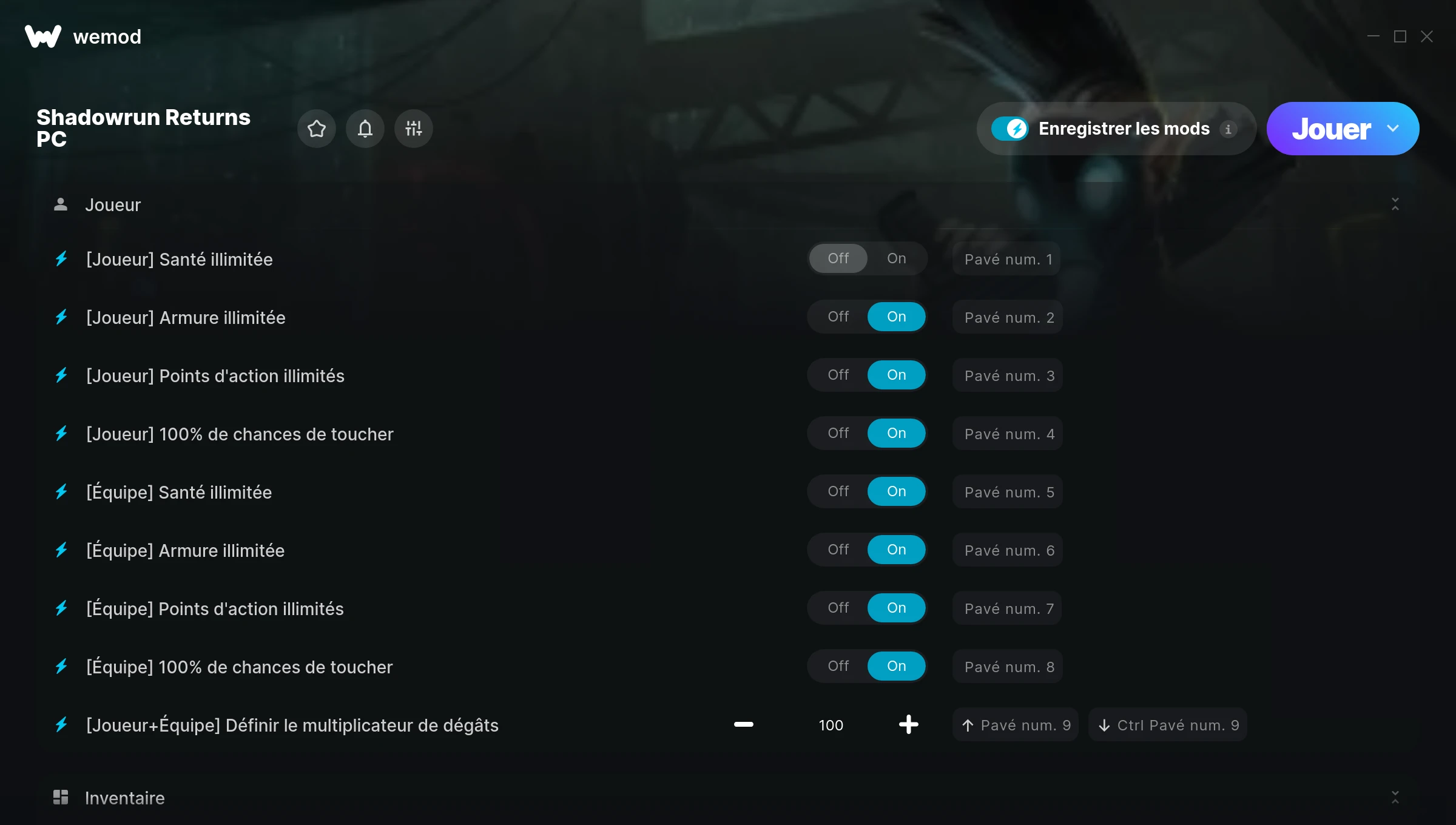
Task: Toggle the Enregistrer les mods switch
Action: 1009,129
